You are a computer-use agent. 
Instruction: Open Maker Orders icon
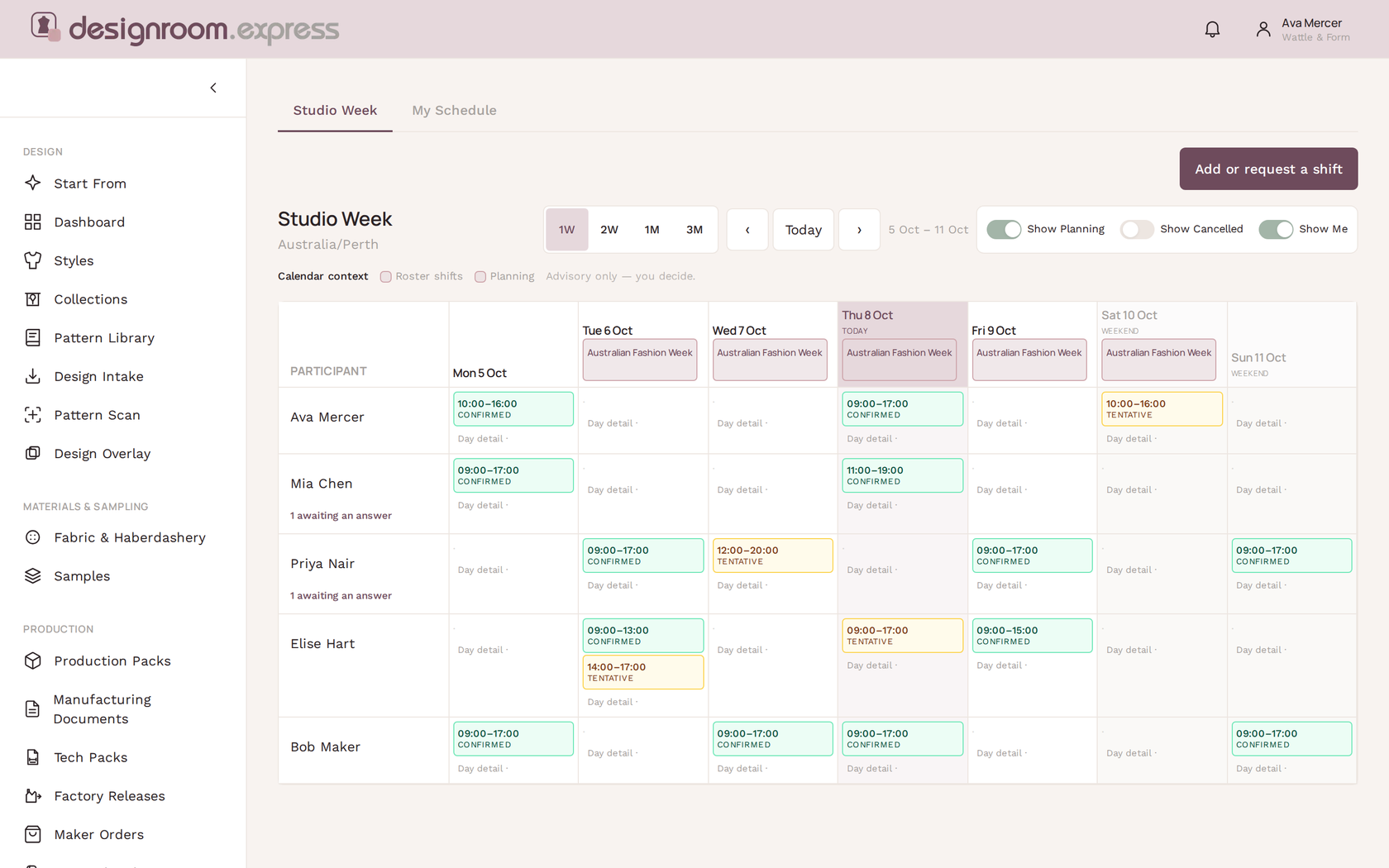coord(33,834)
